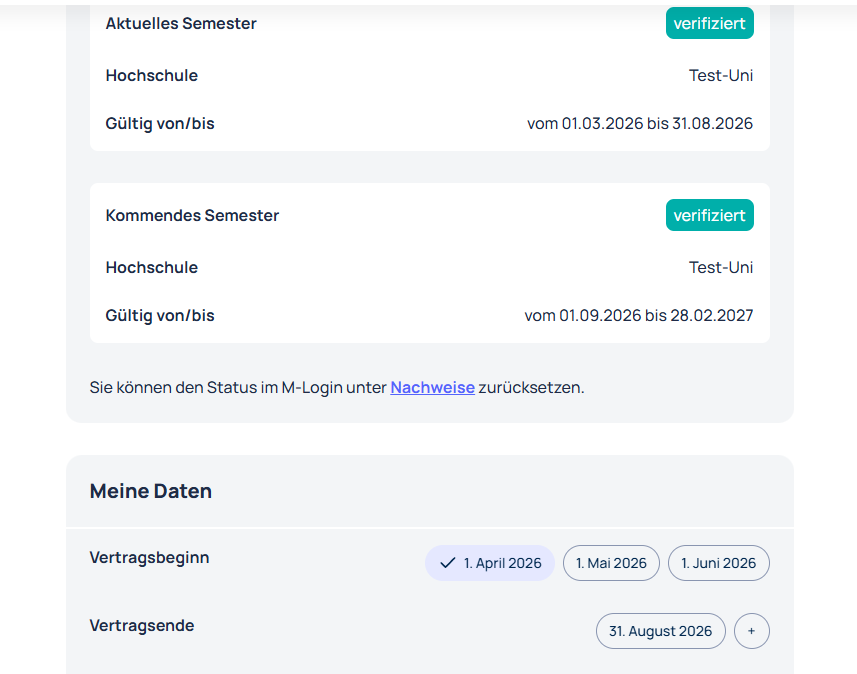857x674 pixels.
Task: Click the upcoming semester validity dates 01.09.2026–28.02.2027
Action: coord(638,316)
